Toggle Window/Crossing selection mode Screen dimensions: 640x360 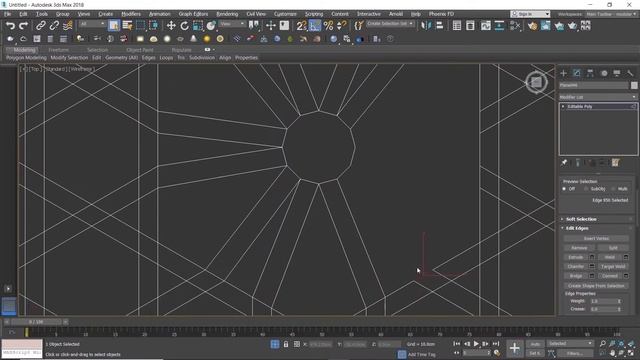[x=154, y=26]
